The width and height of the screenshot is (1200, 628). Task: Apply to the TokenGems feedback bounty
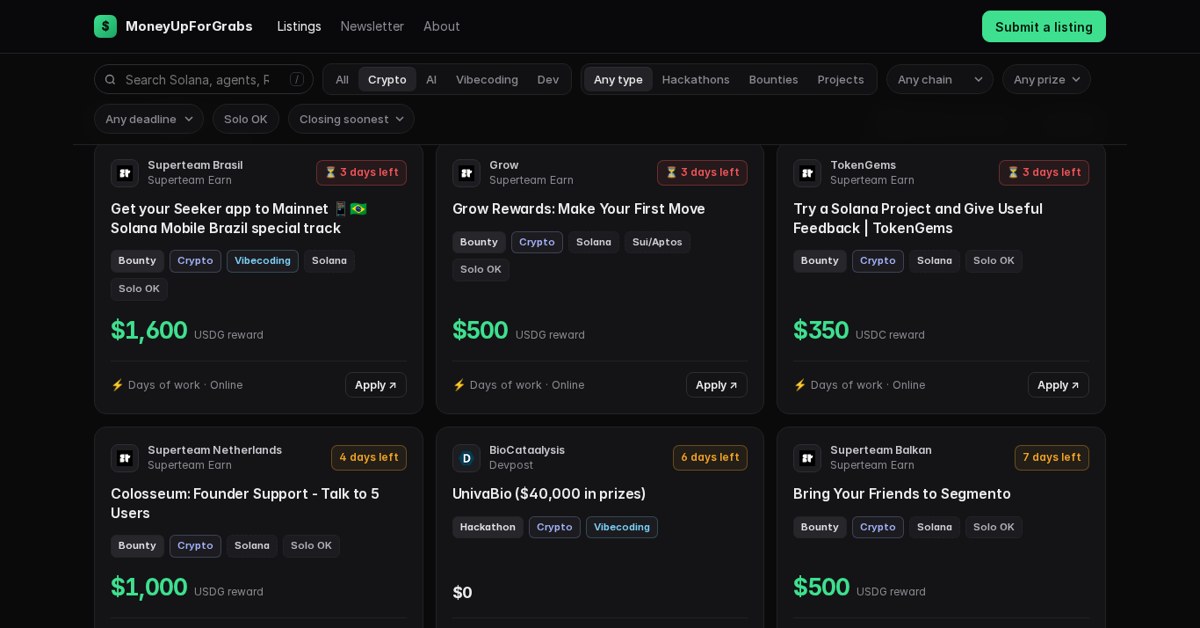coord(1058,385)
